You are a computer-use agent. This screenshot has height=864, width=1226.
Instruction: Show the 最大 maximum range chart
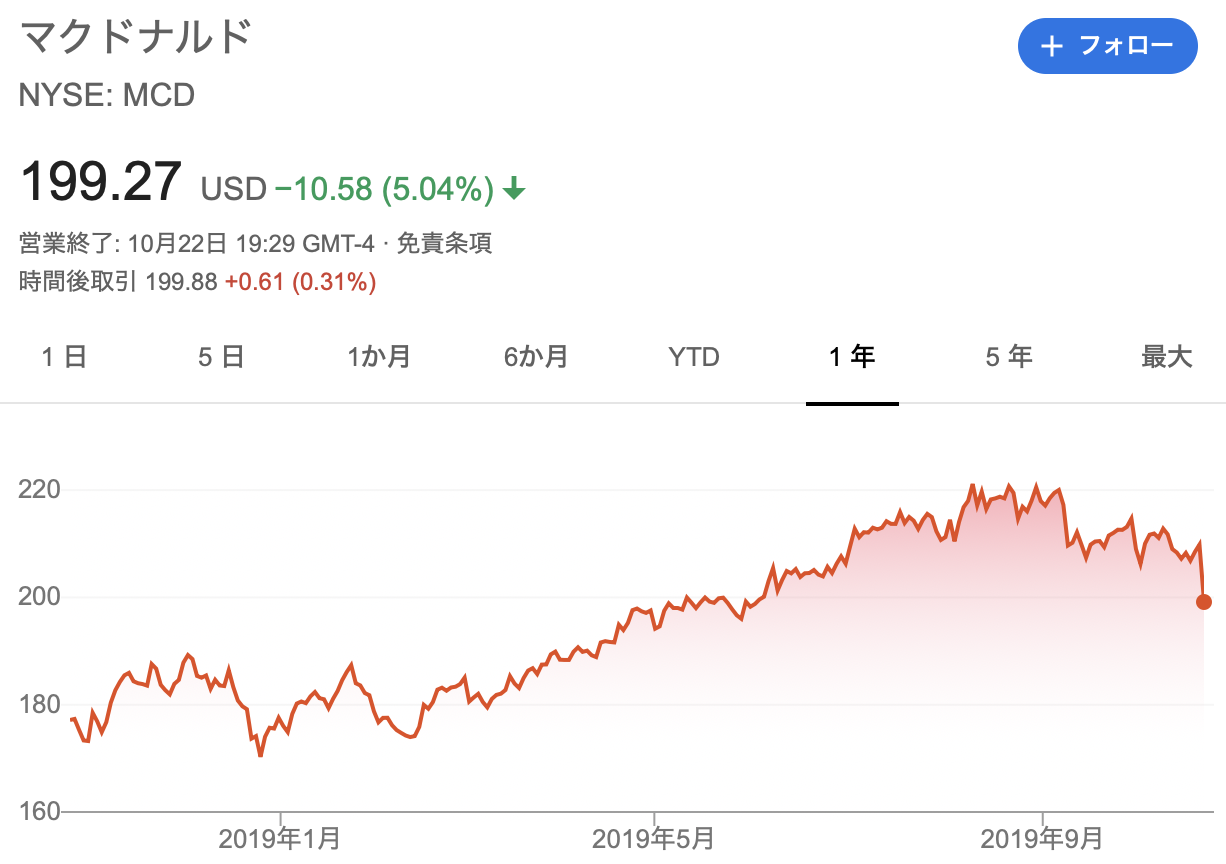pyautogui.click(x=1167, y=357)
